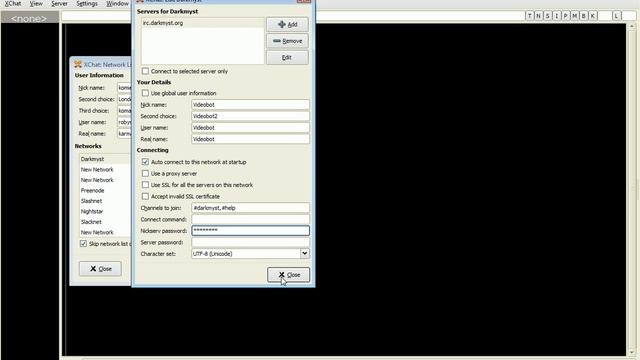Image resolution: width=640 pixels, height=360 pixels.
Task: Select Nightstar in the Networks list
Action: pos(105,211)
